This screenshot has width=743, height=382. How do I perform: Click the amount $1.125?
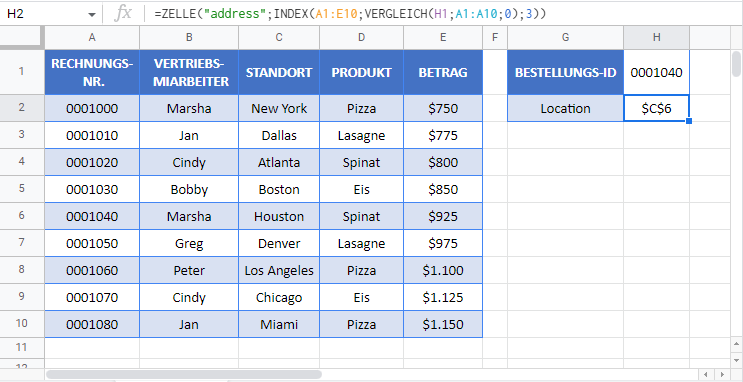(x=443, y=298)
